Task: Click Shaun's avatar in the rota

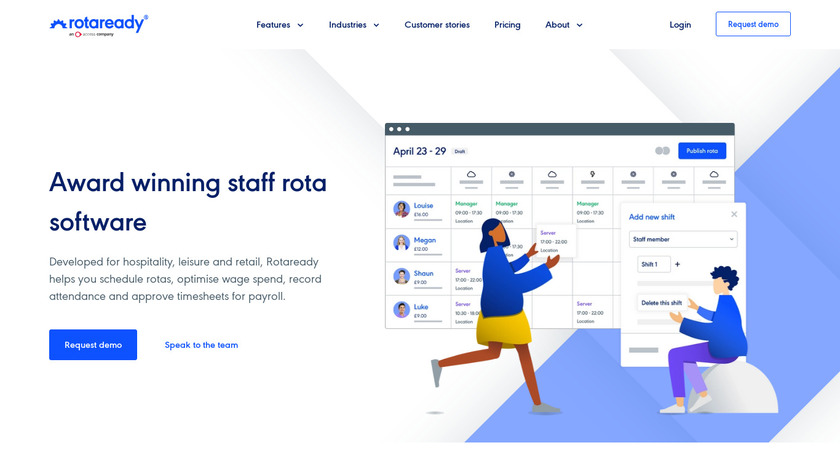Action: click(x=401, y=276)
